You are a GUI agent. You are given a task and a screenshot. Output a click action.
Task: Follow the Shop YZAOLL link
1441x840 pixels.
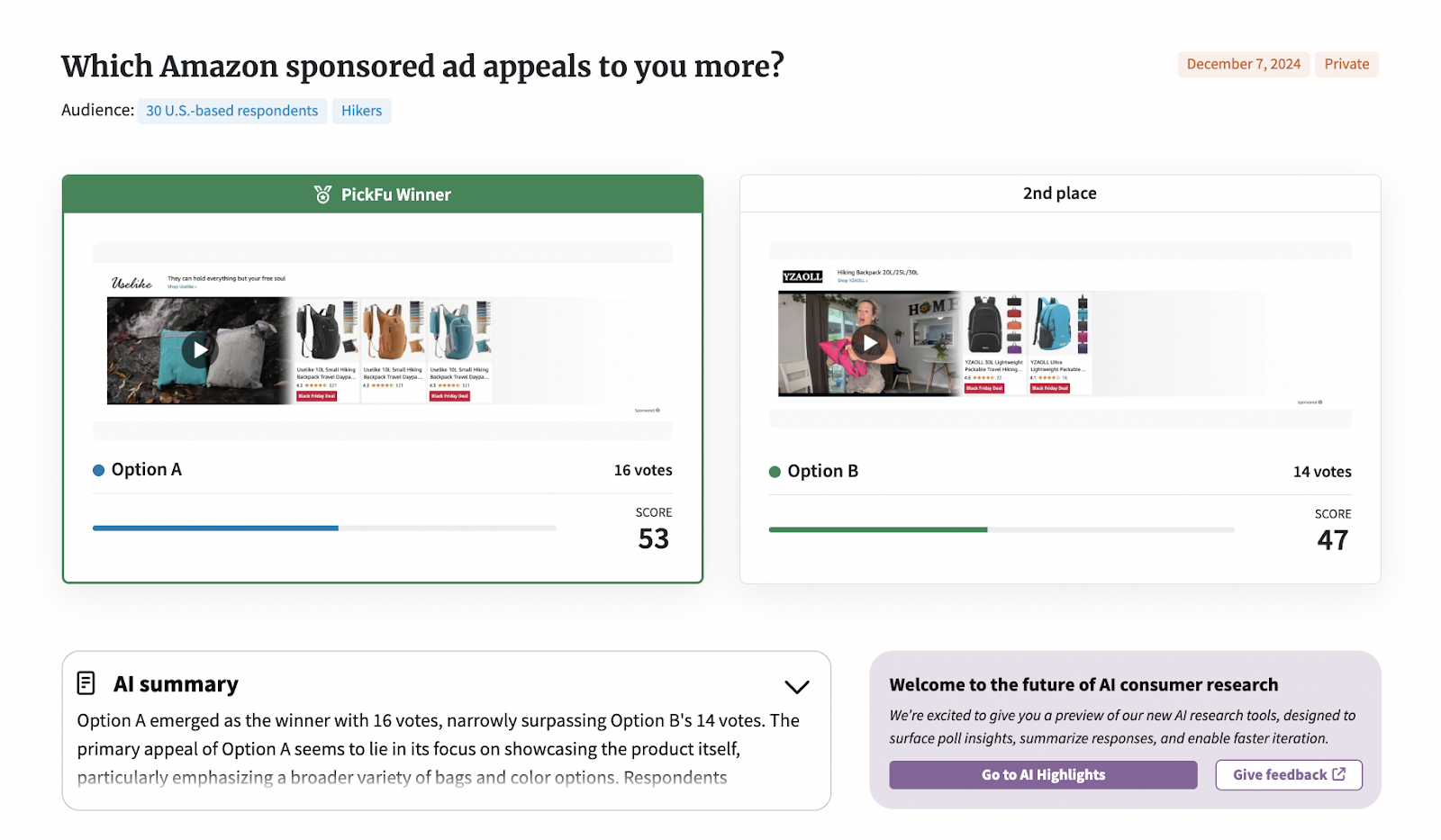tap(852, 281)
